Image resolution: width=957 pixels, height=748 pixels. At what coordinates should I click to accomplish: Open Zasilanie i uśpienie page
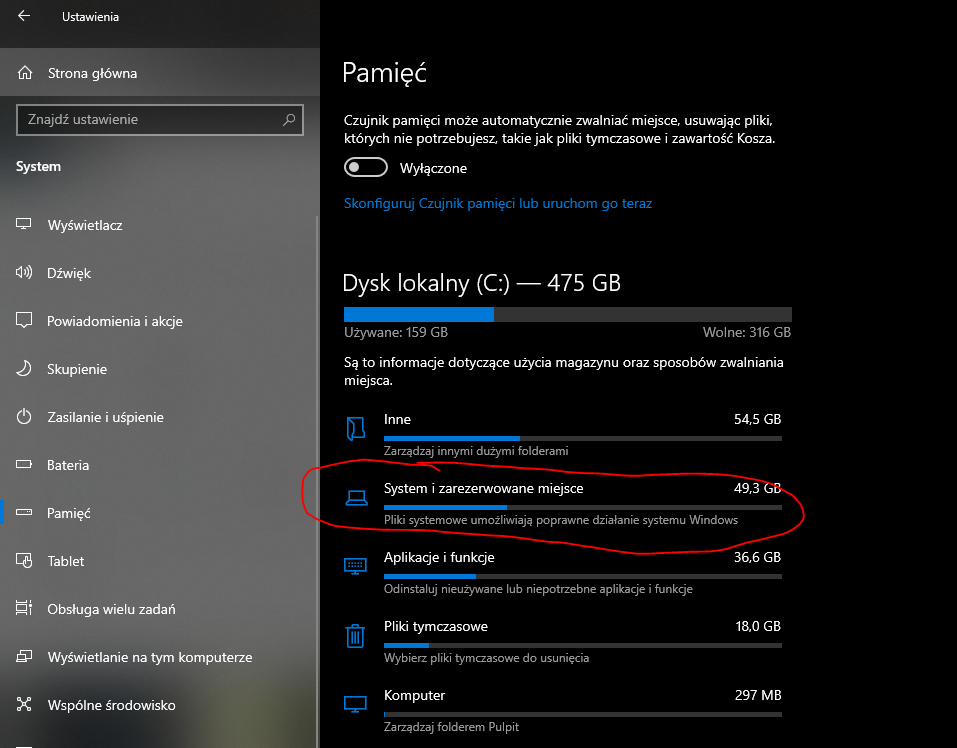[x=159, y=417]
